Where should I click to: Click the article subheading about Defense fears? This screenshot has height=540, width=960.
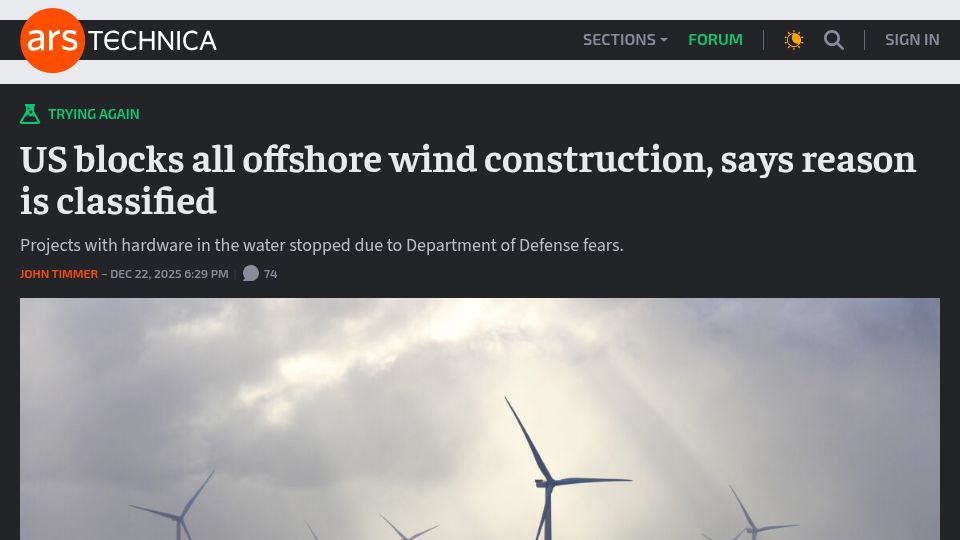click(321, 246)
